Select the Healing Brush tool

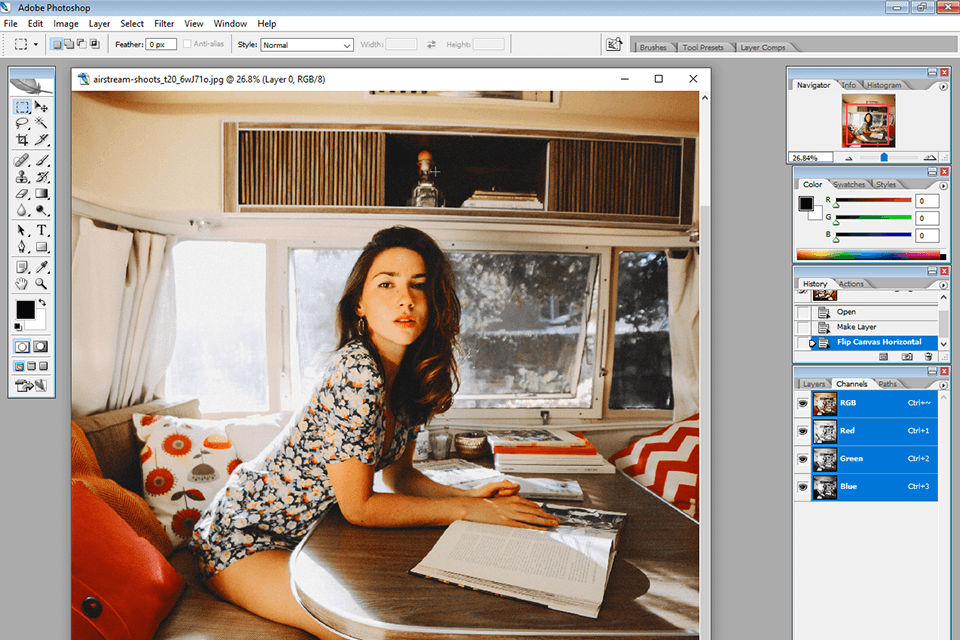coord(22,160)
